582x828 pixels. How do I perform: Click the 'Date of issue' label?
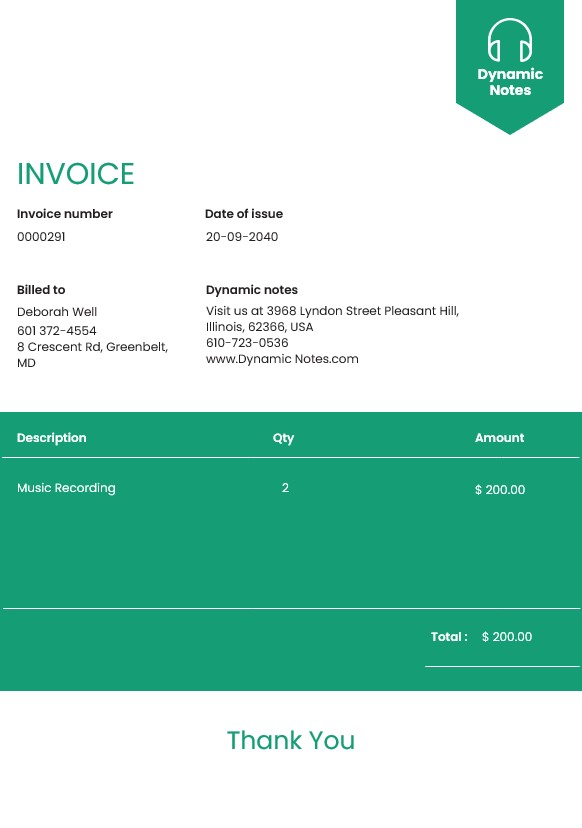(x=244, y=214)
